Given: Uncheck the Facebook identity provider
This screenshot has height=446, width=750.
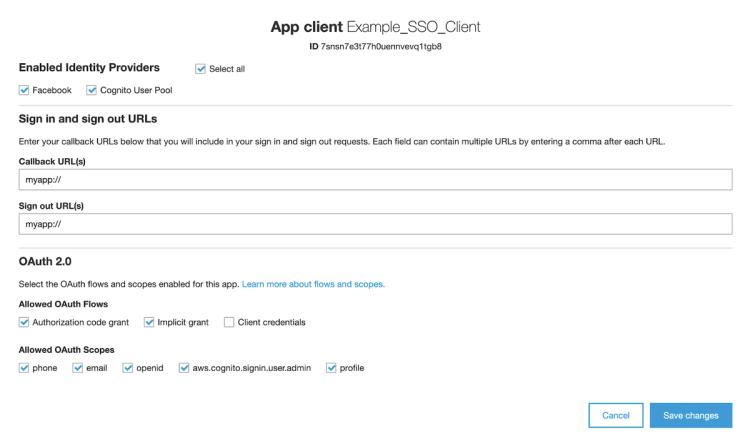Looking at the screenshot, I should point(24,90).
